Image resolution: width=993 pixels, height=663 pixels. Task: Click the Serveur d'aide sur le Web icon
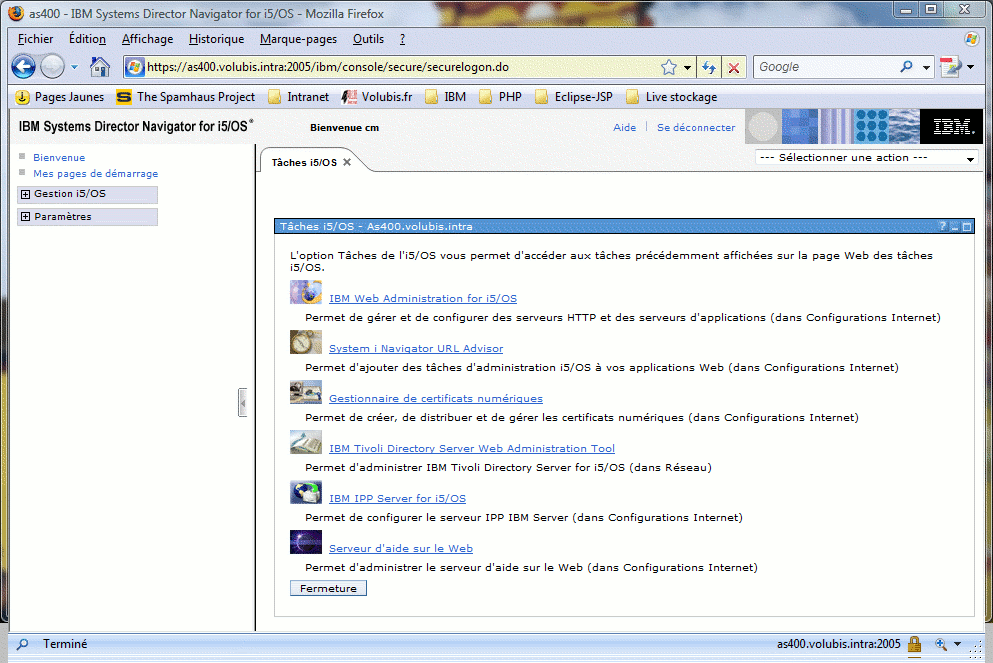pyautogui.click(x=306, y=543)
